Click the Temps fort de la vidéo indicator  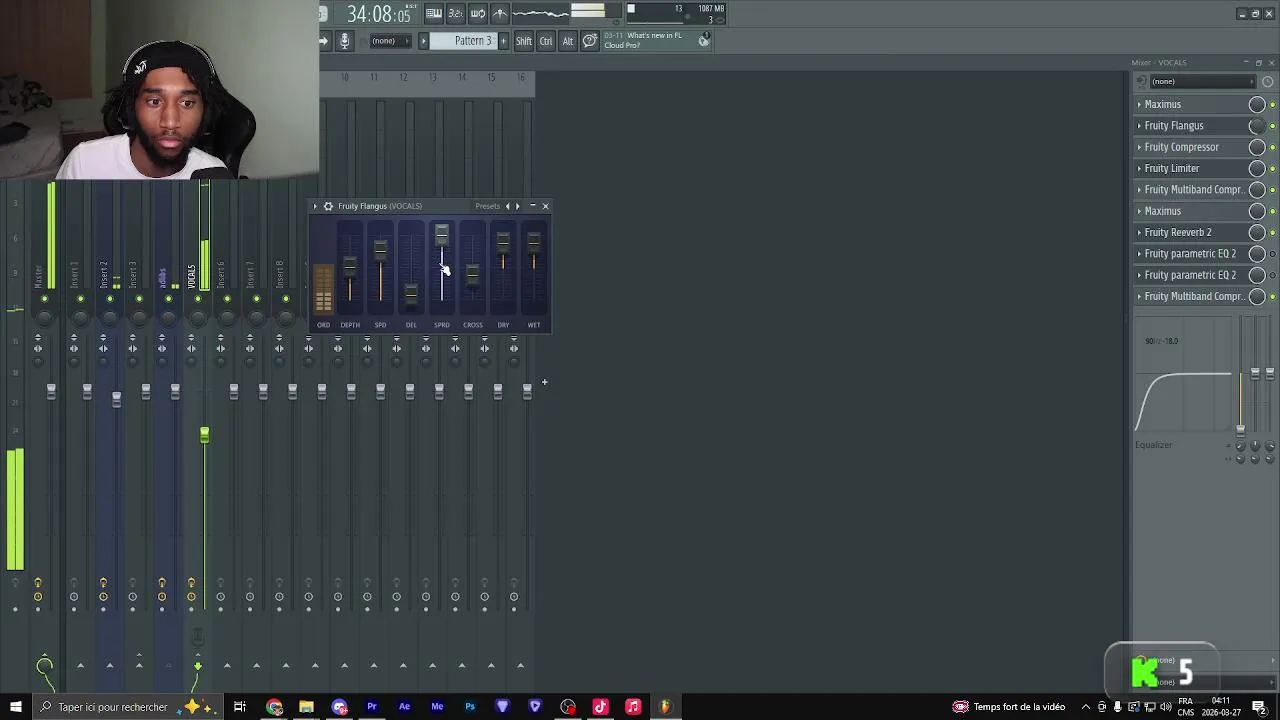(x=1008, y=707)
